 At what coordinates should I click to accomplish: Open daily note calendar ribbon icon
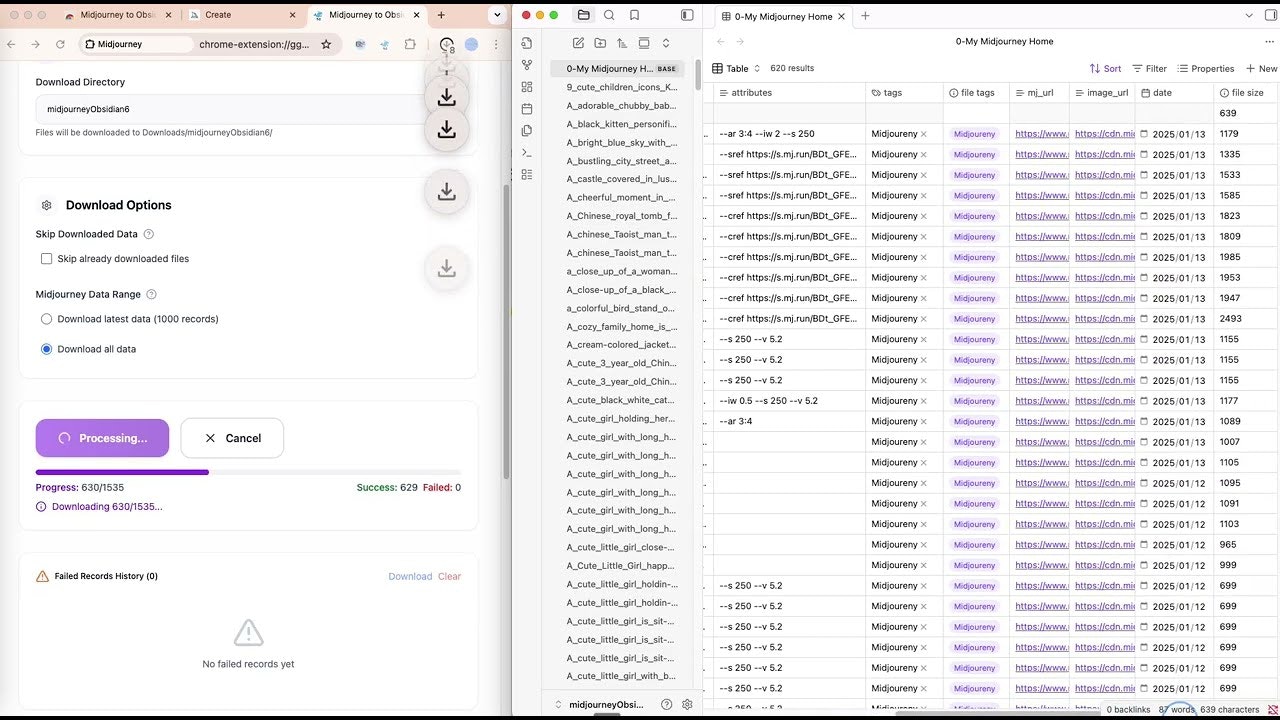click(x=527, y=109)
